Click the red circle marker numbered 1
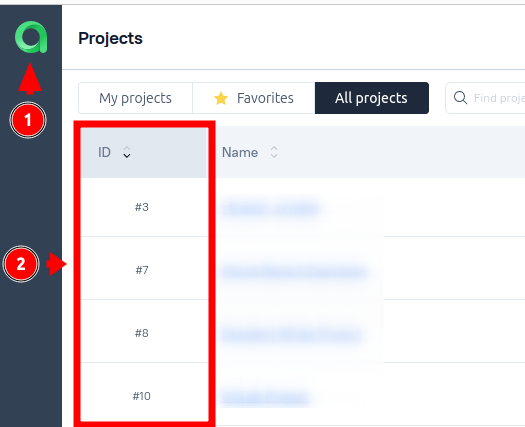This screenshot has height=427, width=525. (28, 120)
